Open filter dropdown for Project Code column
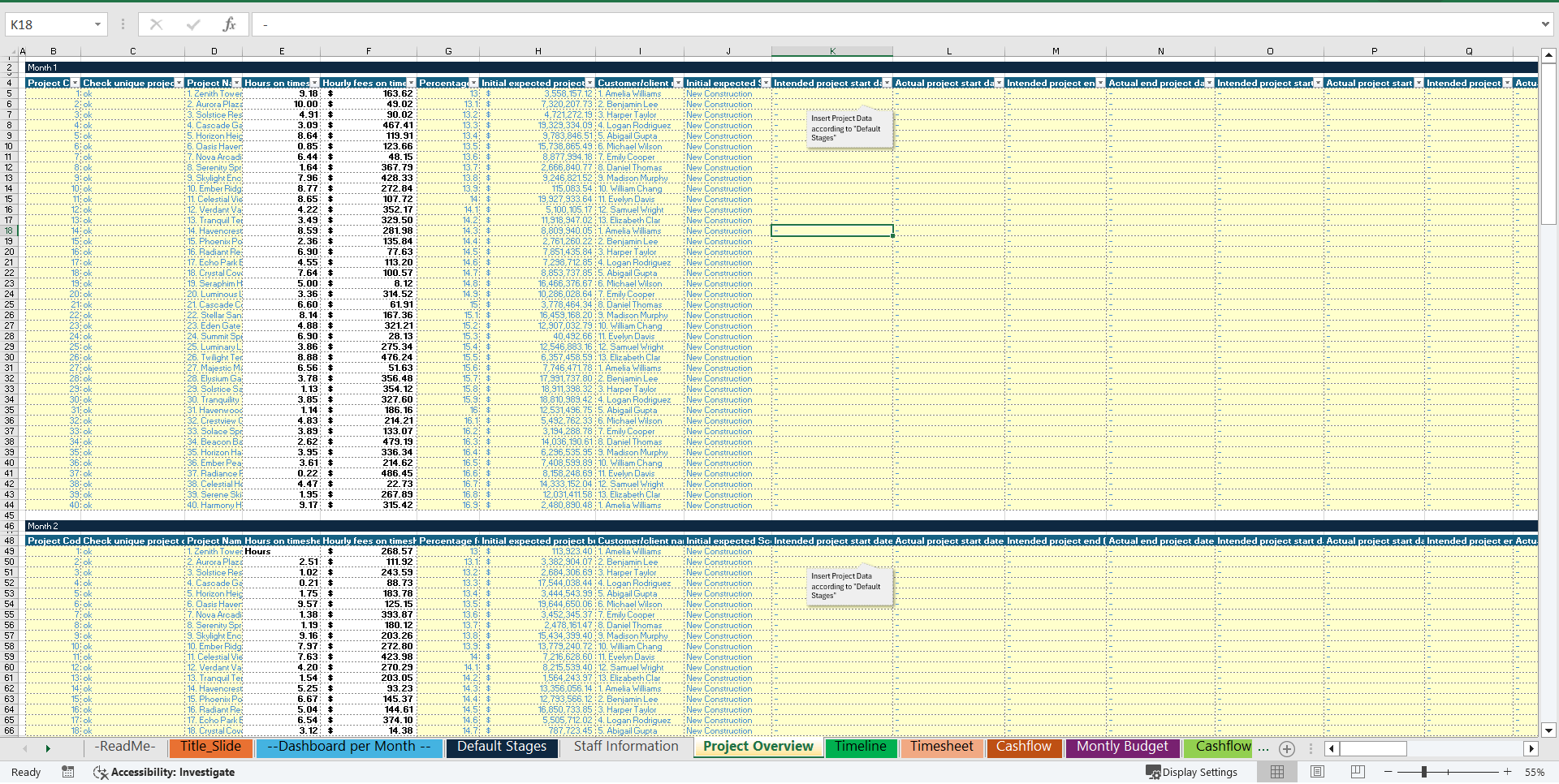Image resolution: width=1559 pixels, height=784 pixels. tap(76, 83)
